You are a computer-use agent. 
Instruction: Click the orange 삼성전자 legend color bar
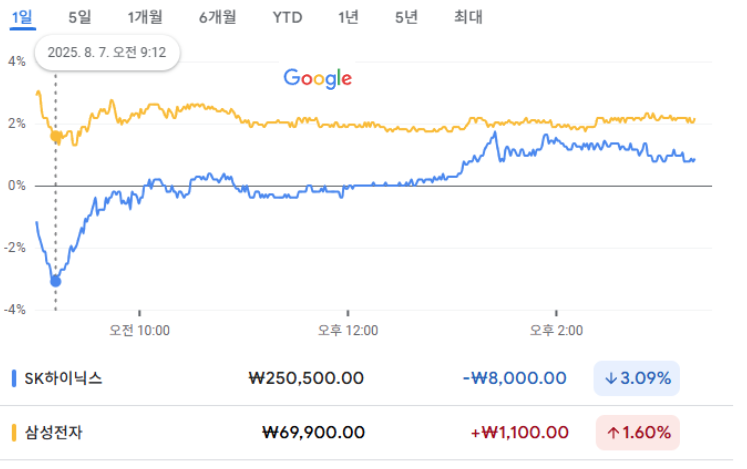pos(14,432)
